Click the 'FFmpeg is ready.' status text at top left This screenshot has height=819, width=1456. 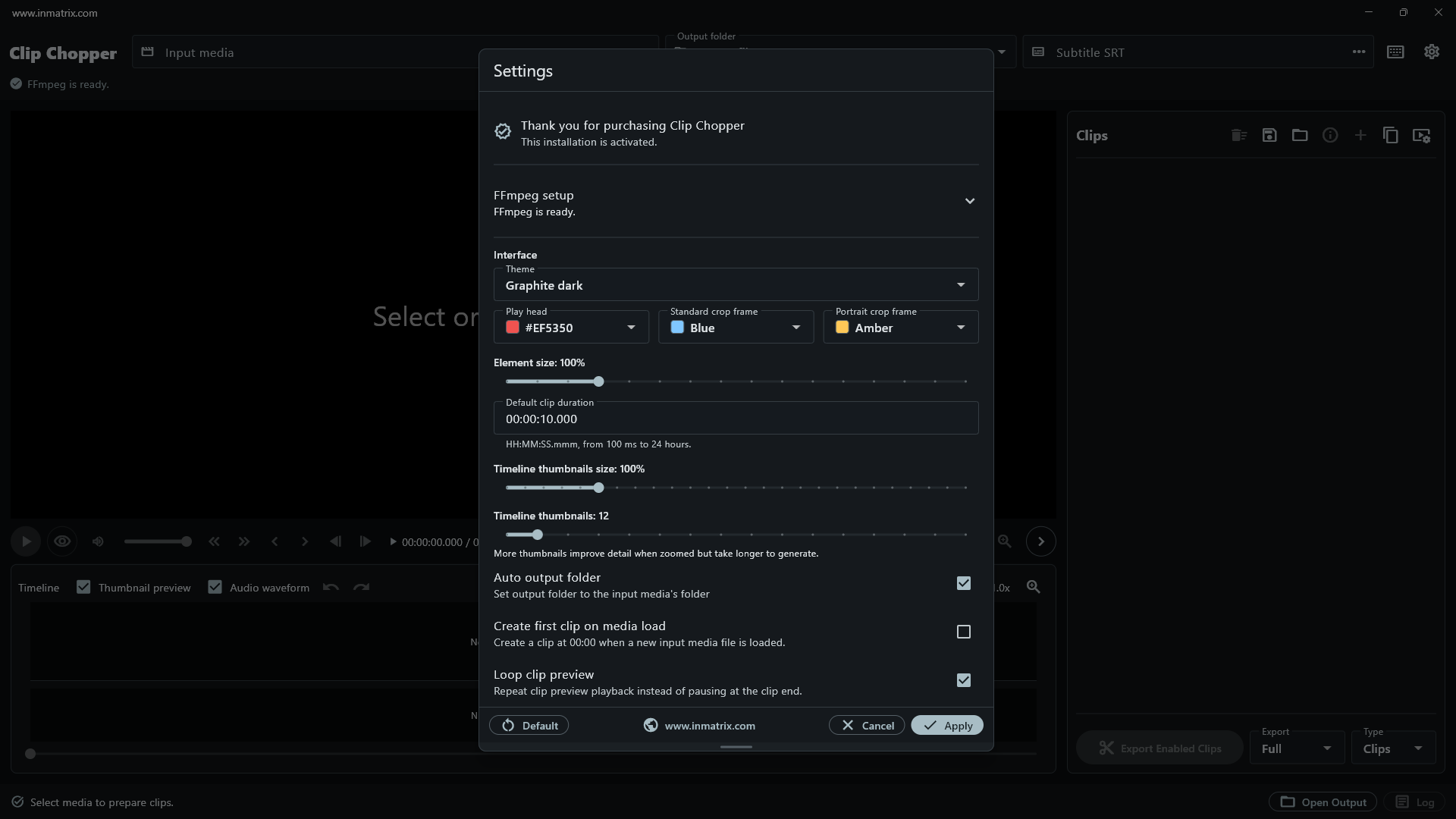68,84
